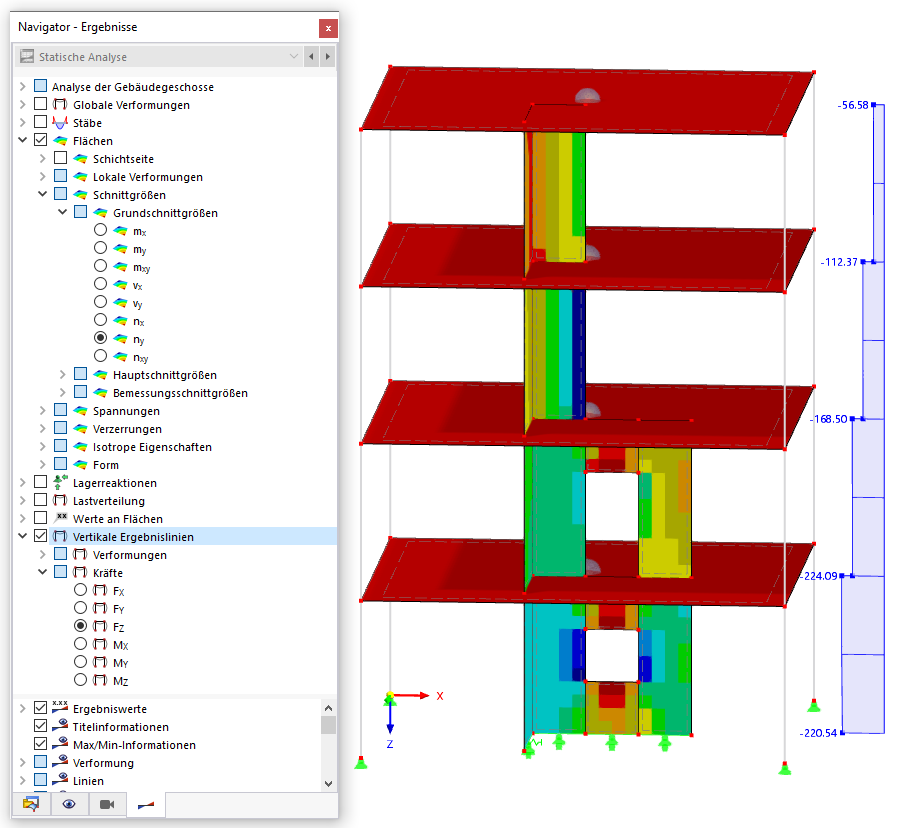
Task: Click the Flächen surfaces icon
Action: point(60,141)
